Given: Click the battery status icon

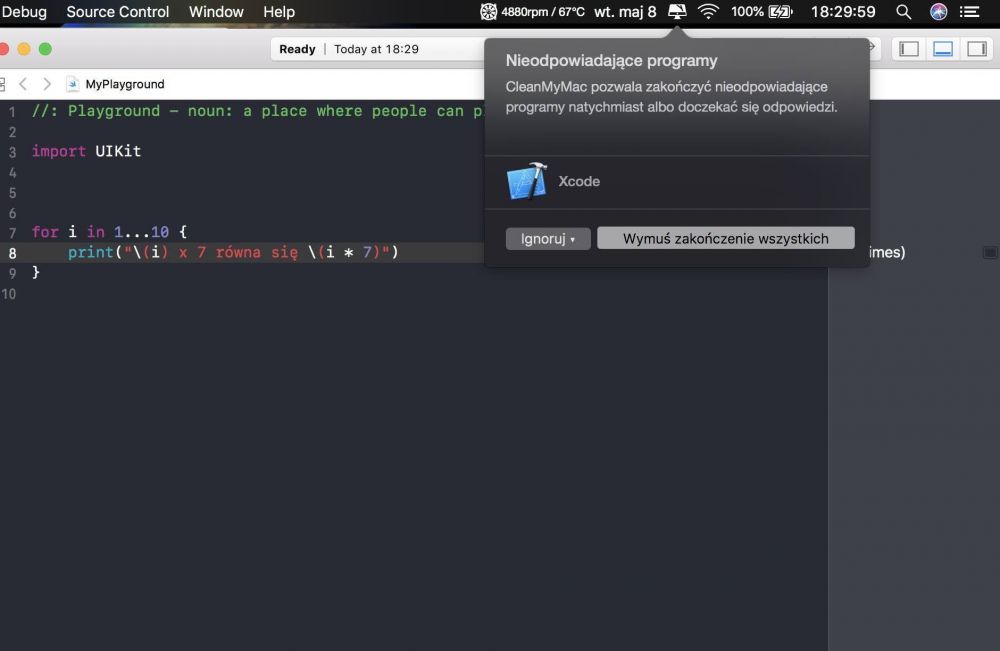Looking at the screenshot, I should click(x=780, y=11).
